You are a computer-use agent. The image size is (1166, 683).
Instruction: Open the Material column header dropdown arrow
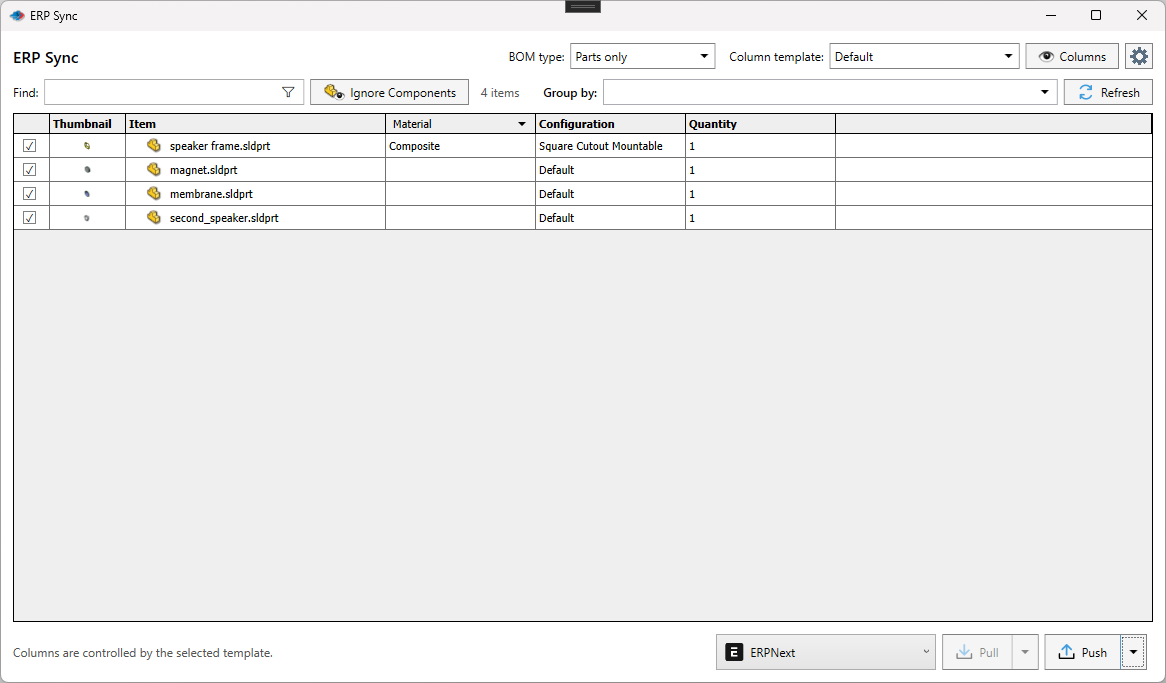[x=522, y=124]
